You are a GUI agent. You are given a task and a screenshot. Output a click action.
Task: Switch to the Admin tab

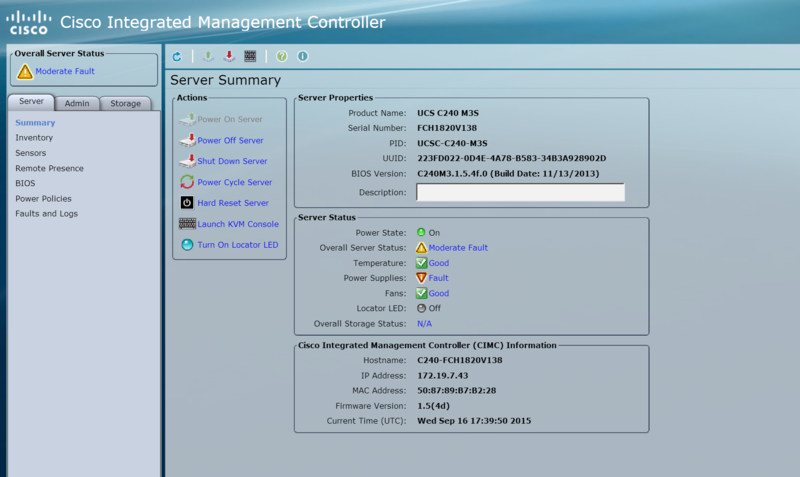coord(77,103)
